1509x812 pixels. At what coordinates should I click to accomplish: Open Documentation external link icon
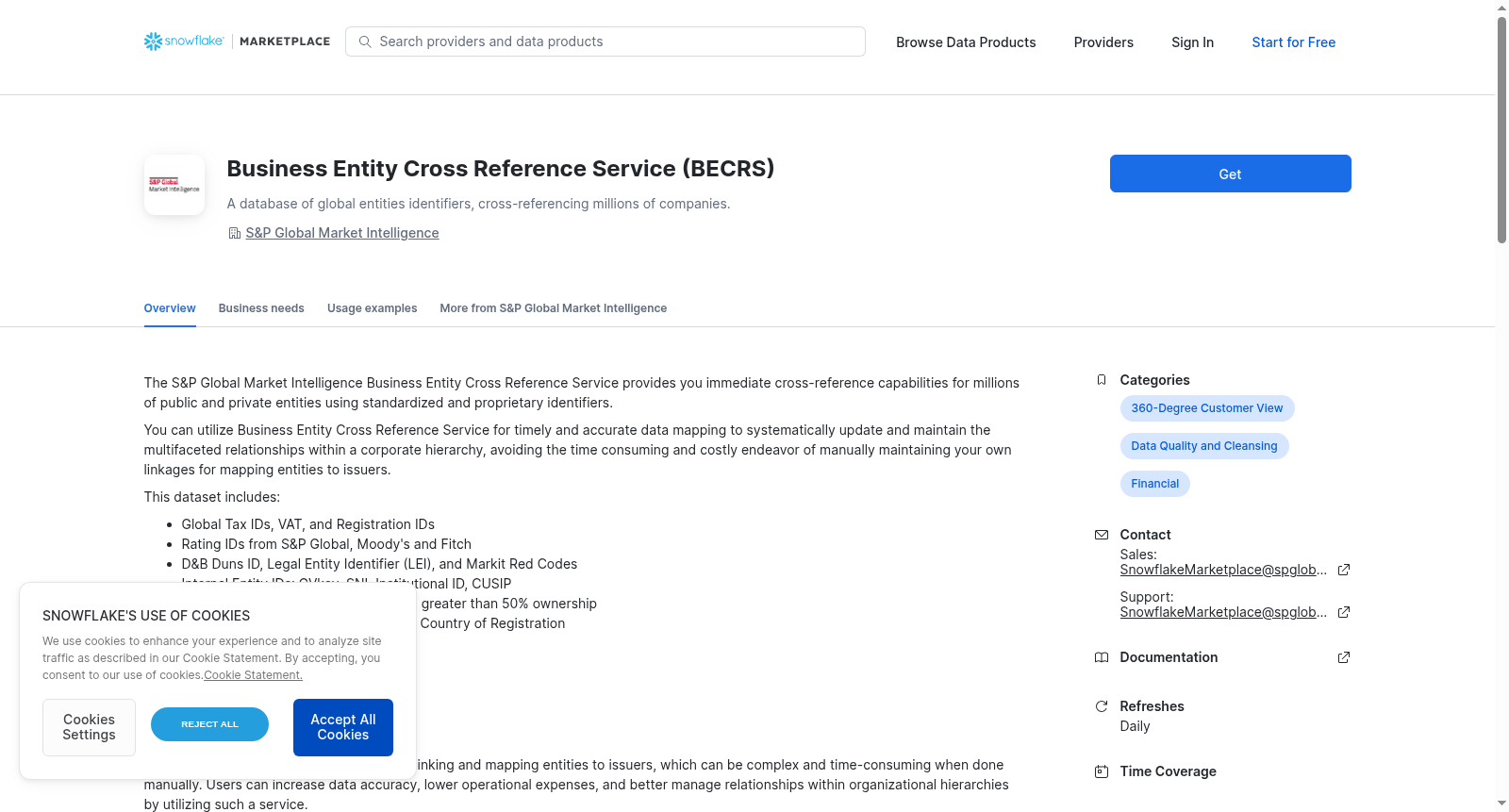coord(1344,657)
